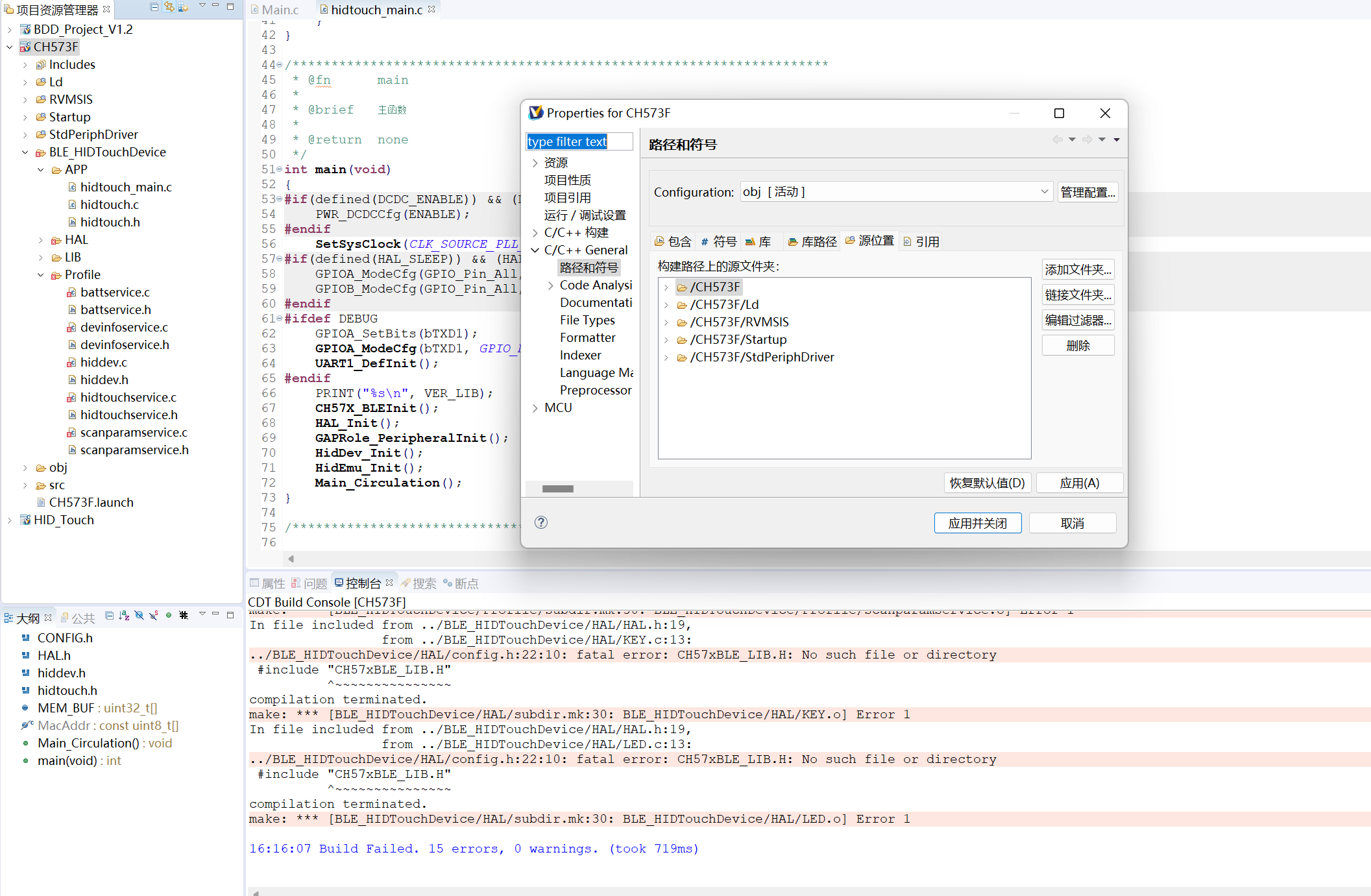Open hidtouch_main.c file in project tree
Viewport: 1371px width, 896px height.
(125, 187)
